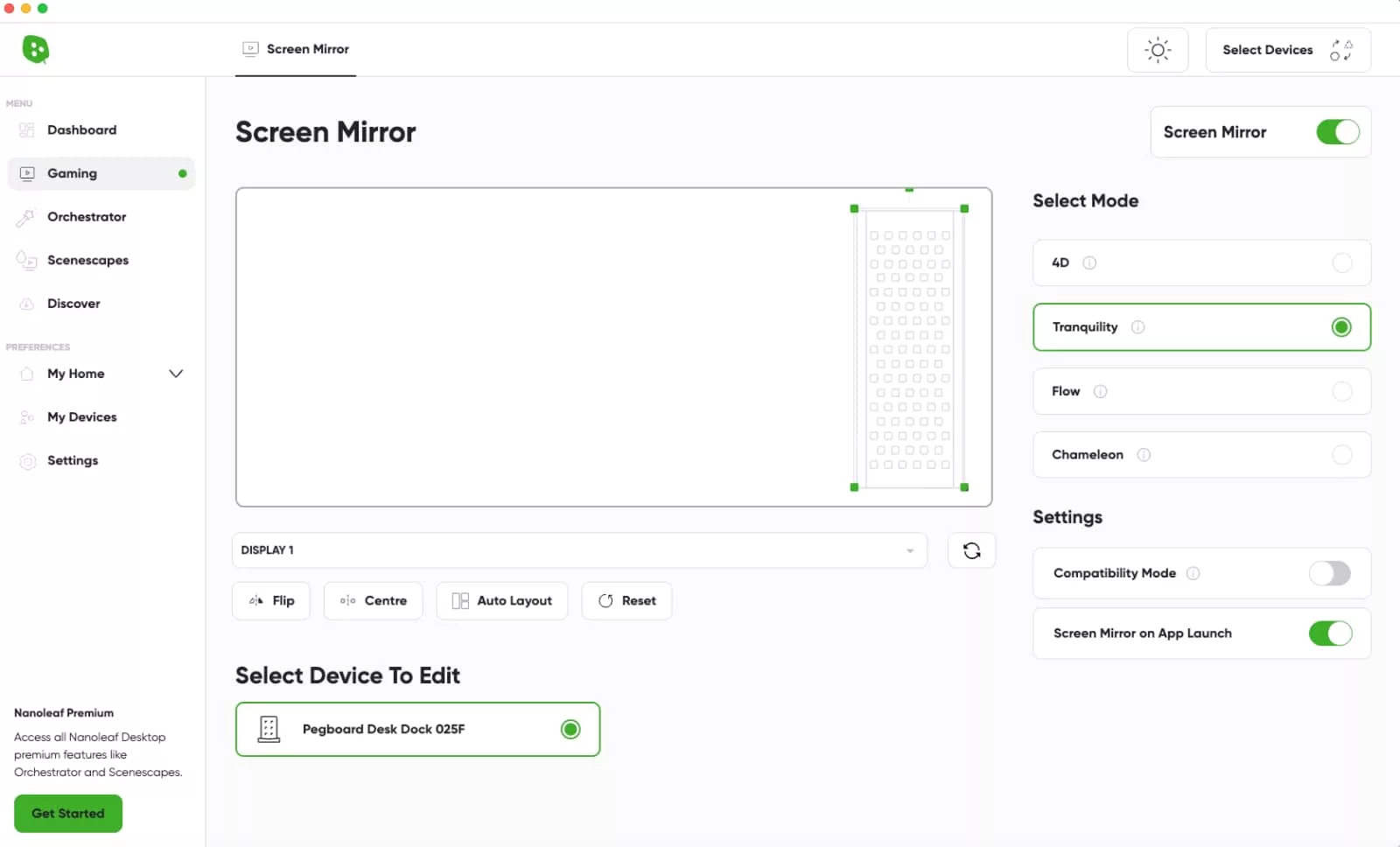Expand the My Home chevron
The height and width of the screenshot is (847, 1400).
[x=176, y=374]
